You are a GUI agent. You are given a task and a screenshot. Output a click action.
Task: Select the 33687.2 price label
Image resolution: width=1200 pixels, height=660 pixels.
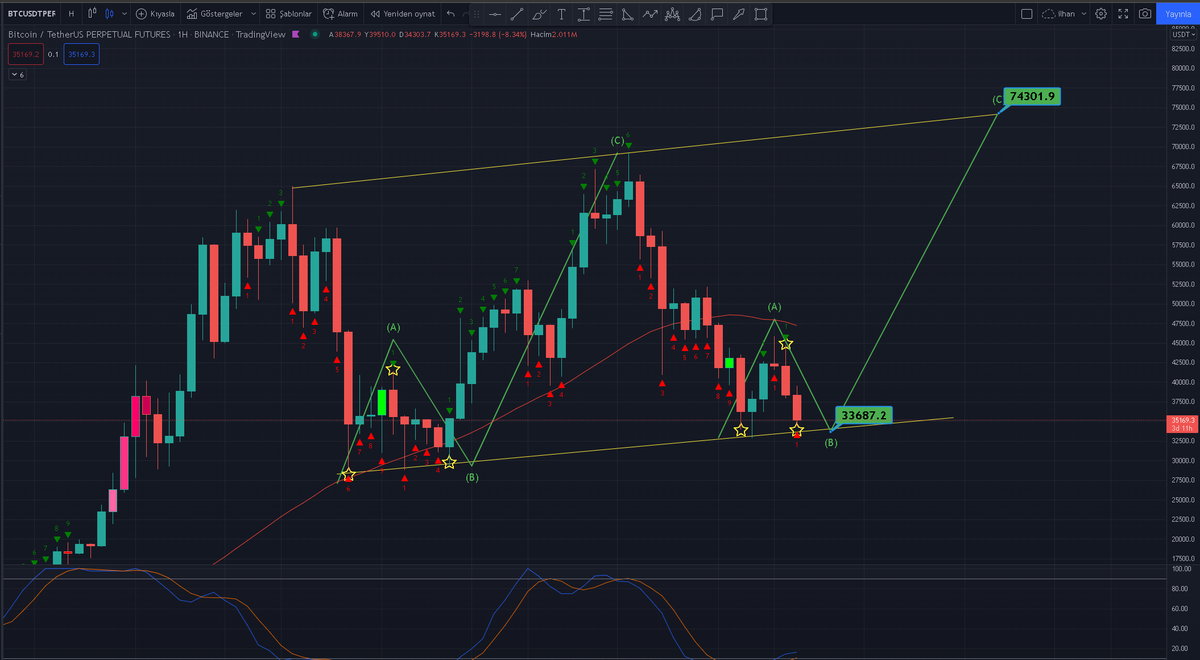point(865,415)
